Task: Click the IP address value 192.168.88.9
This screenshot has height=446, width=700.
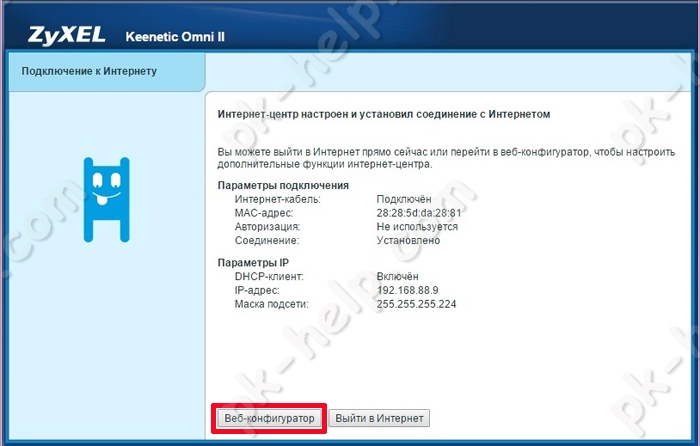Action: coord(408,290)
